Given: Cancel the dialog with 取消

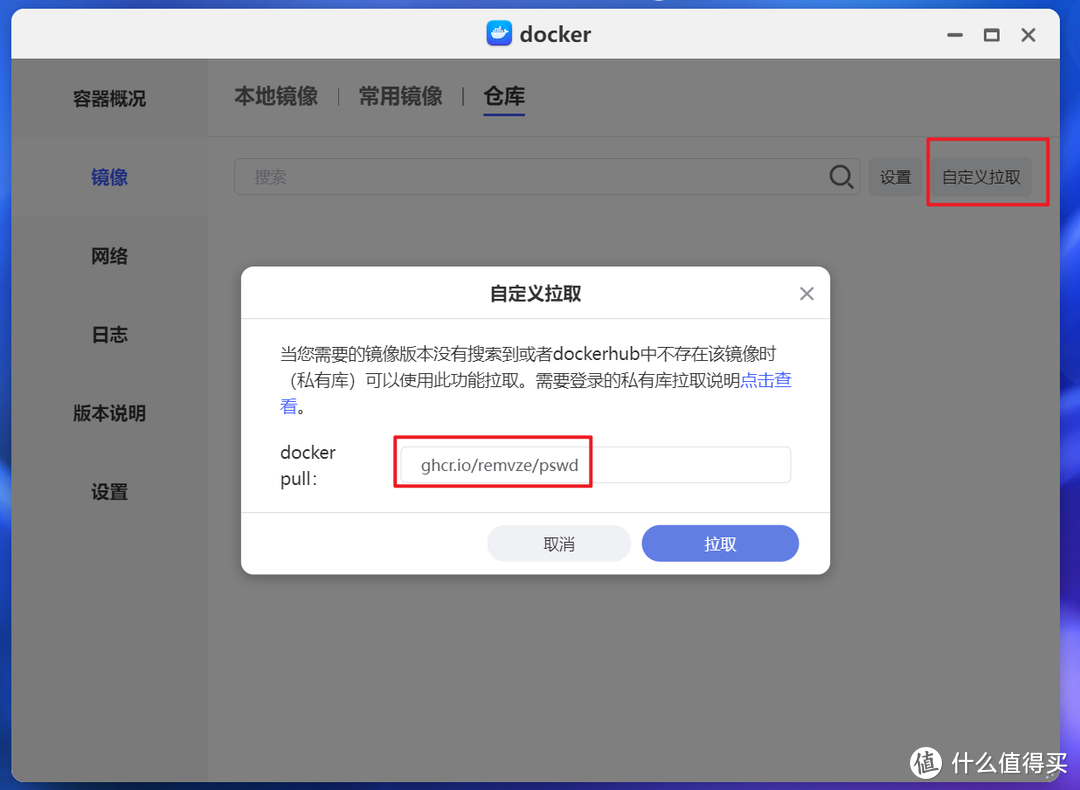Looking at the screenshot, I should [x=559, y=543].
